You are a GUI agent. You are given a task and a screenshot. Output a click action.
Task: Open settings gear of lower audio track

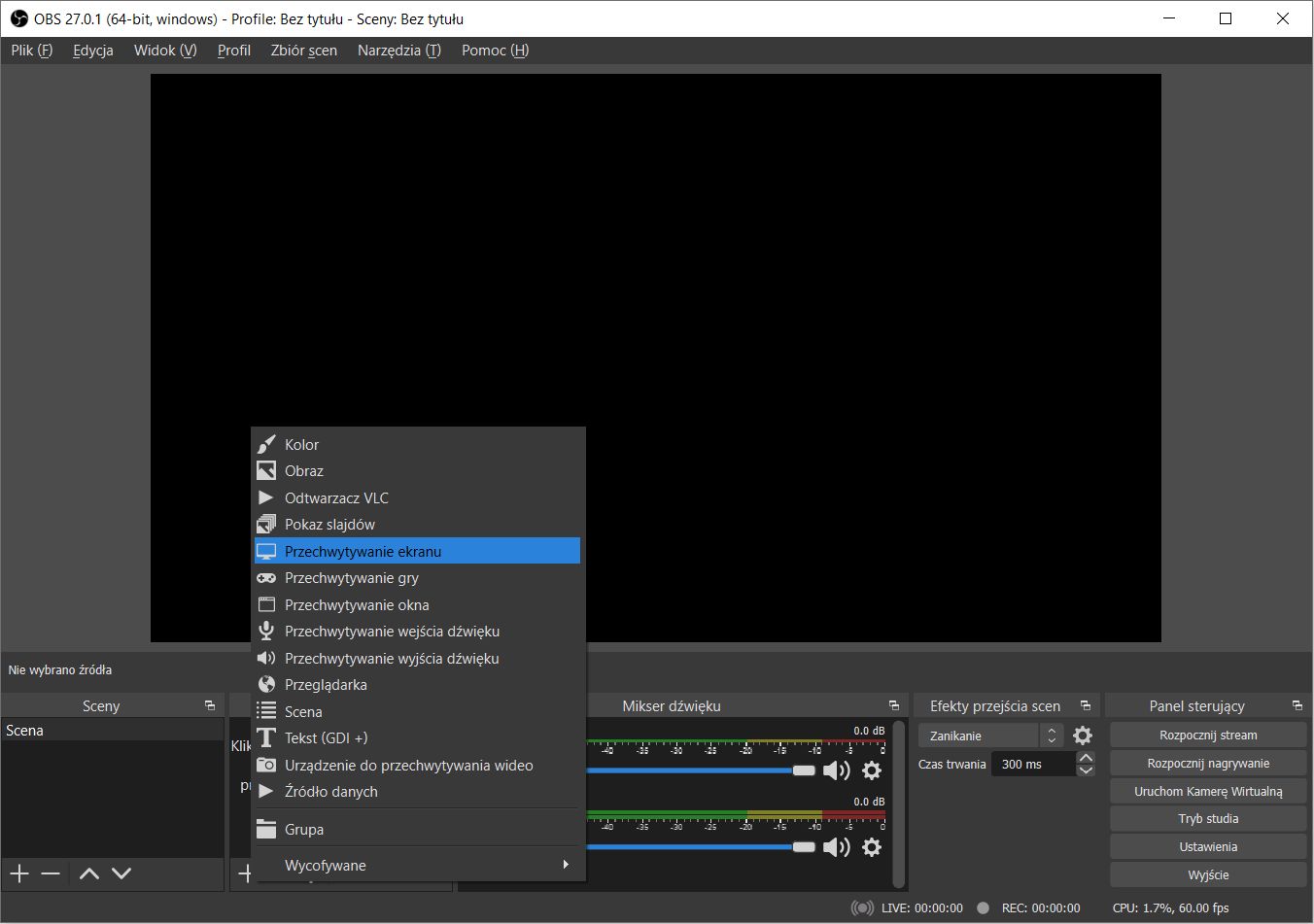click(872, 846)
